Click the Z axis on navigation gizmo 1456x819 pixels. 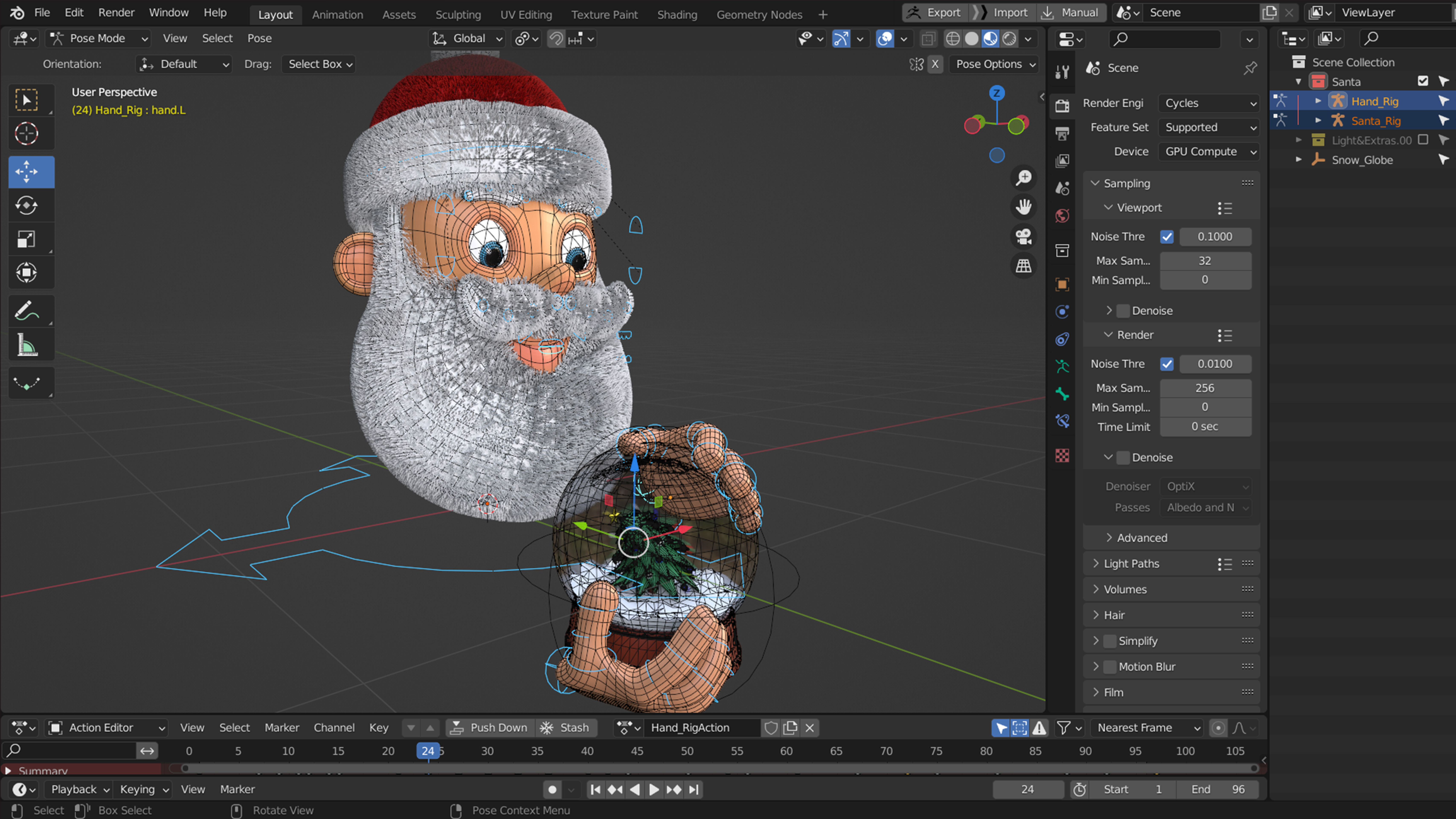coord(997,93)
